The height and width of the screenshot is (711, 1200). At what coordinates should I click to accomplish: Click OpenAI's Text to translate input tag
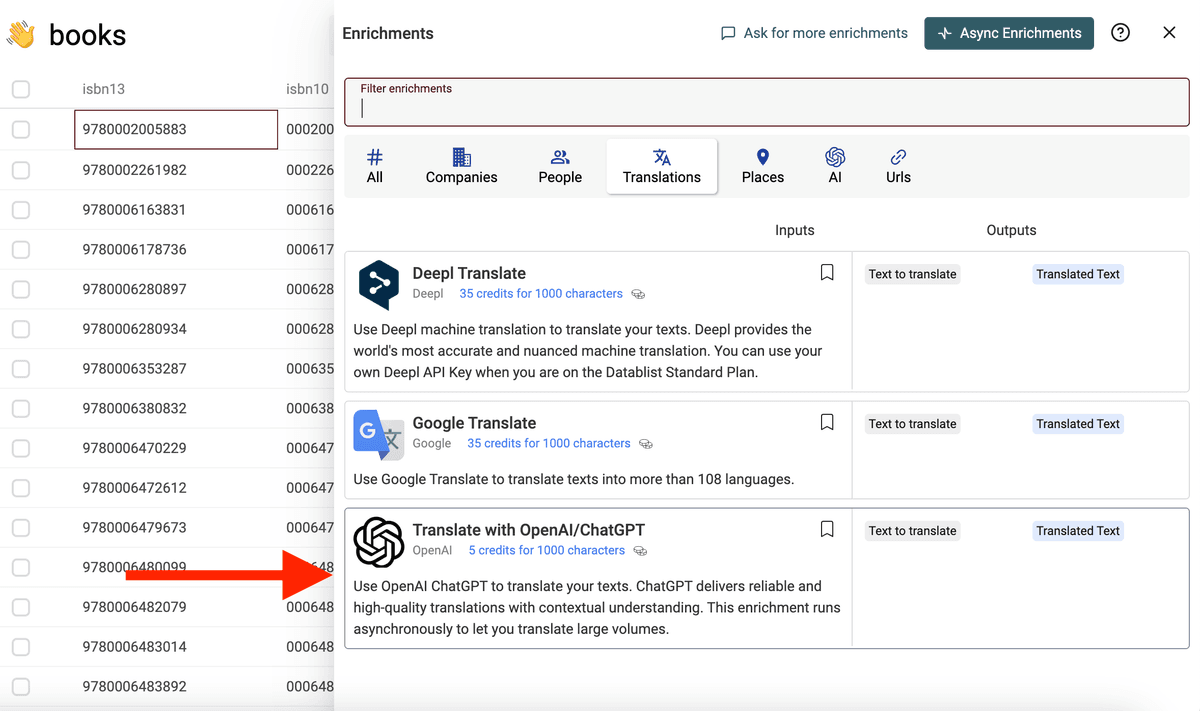coord(912,531)
